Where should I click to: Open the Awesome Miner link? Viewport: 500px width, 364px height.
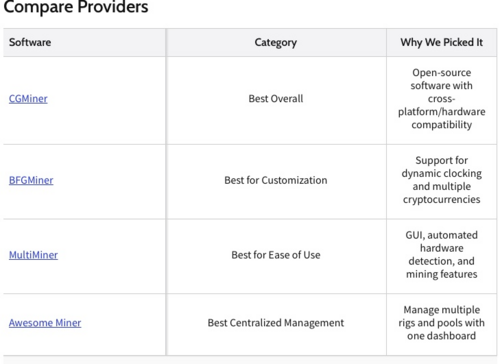point(45,323)
